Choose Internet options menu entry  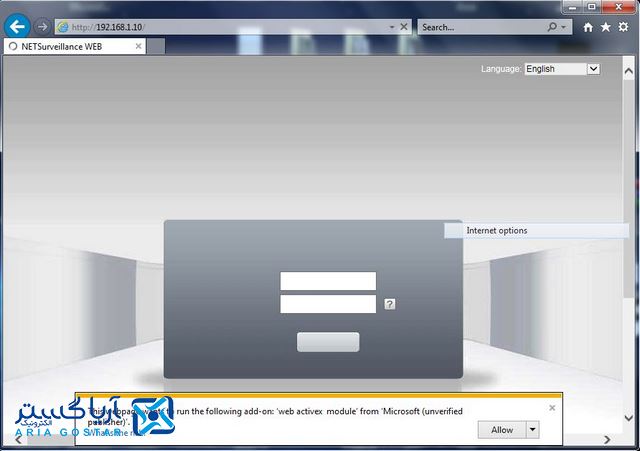click(536, 231)
